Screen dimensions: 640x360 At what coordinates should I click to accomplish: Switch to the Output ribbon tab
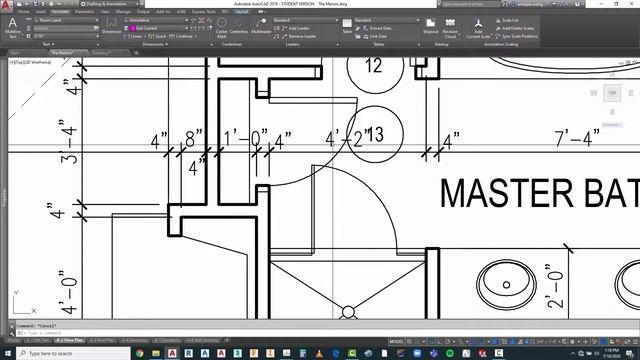coord(143,12)
